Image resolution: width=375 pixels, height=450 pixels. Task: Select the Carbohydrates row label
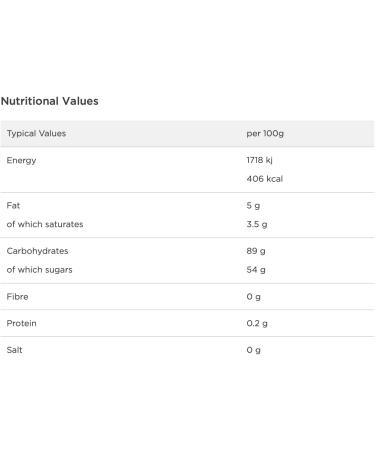pos(37,251)
